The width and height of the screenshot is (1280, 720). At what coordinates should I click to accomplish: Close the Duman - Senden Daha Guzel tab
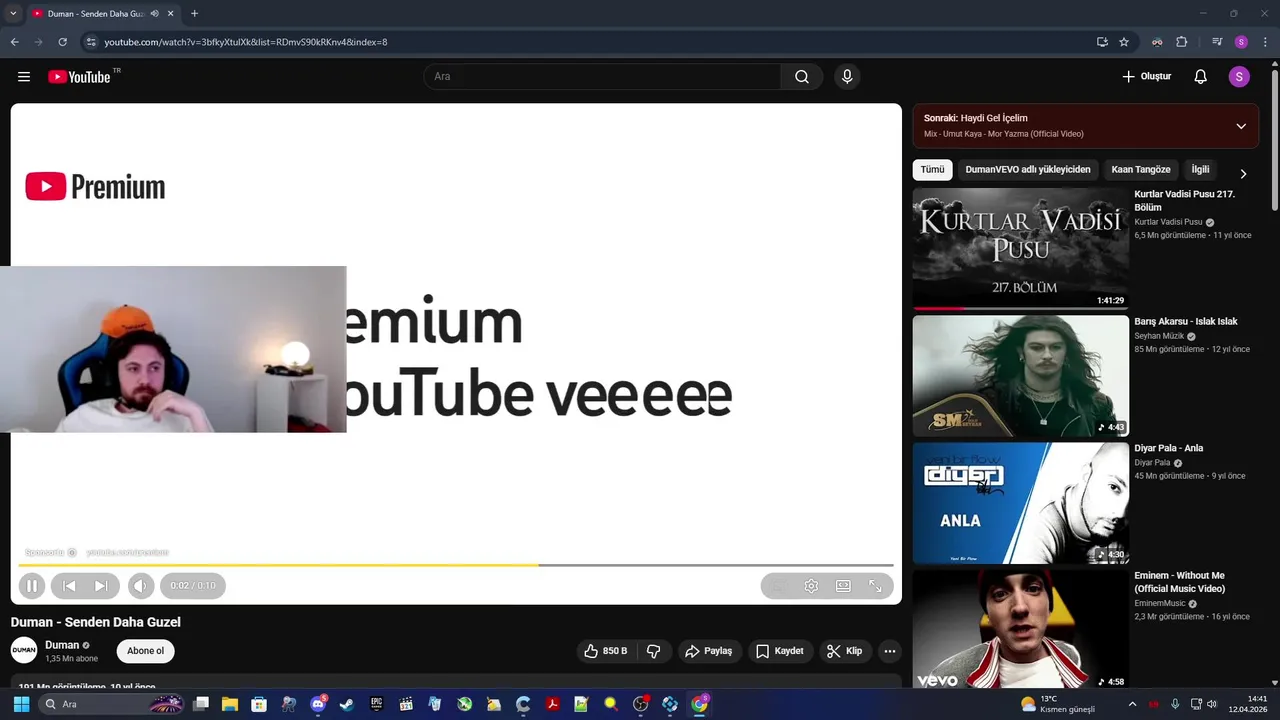(x=170, y=13)
